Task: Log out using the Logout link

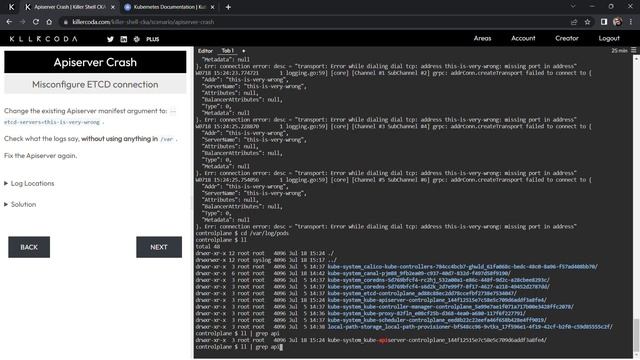Action: click(609, 38)
